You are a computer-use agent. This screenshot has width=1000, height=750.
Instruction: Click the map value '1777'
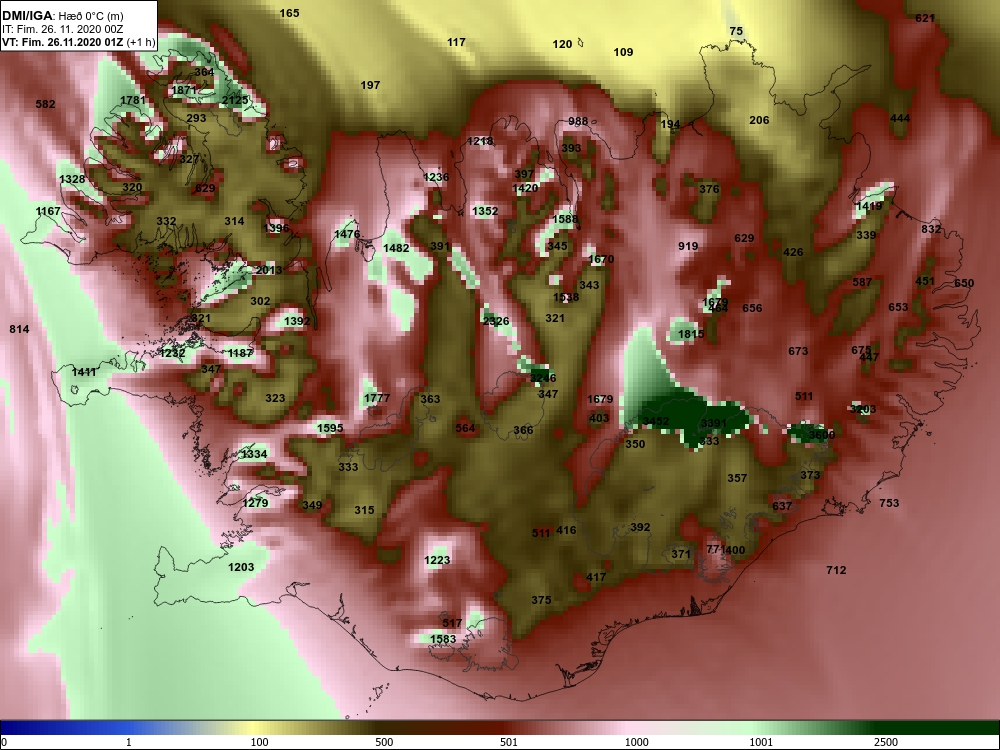click(x=376, y=398)
